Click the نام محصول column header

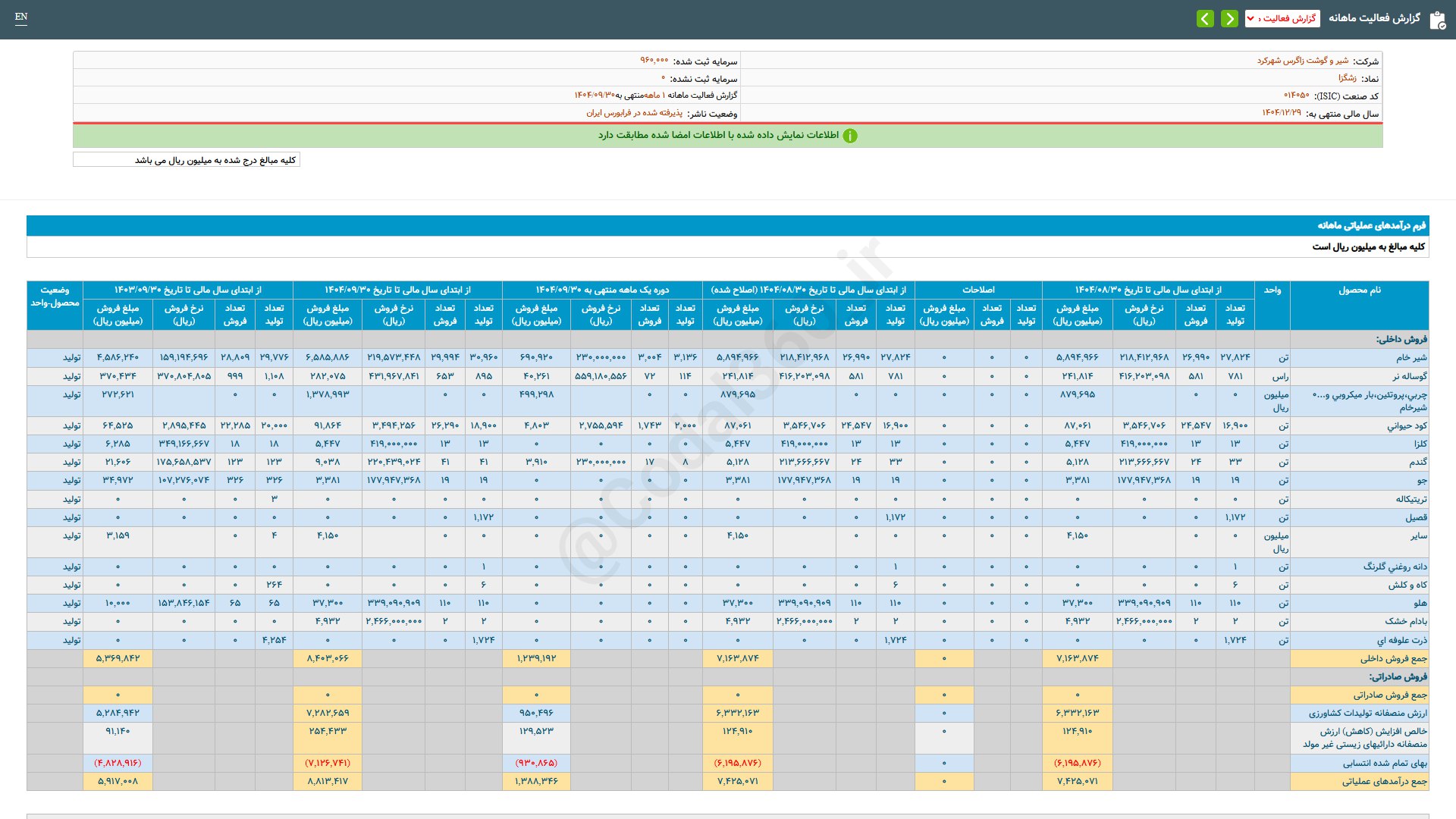coord(1359,290)
